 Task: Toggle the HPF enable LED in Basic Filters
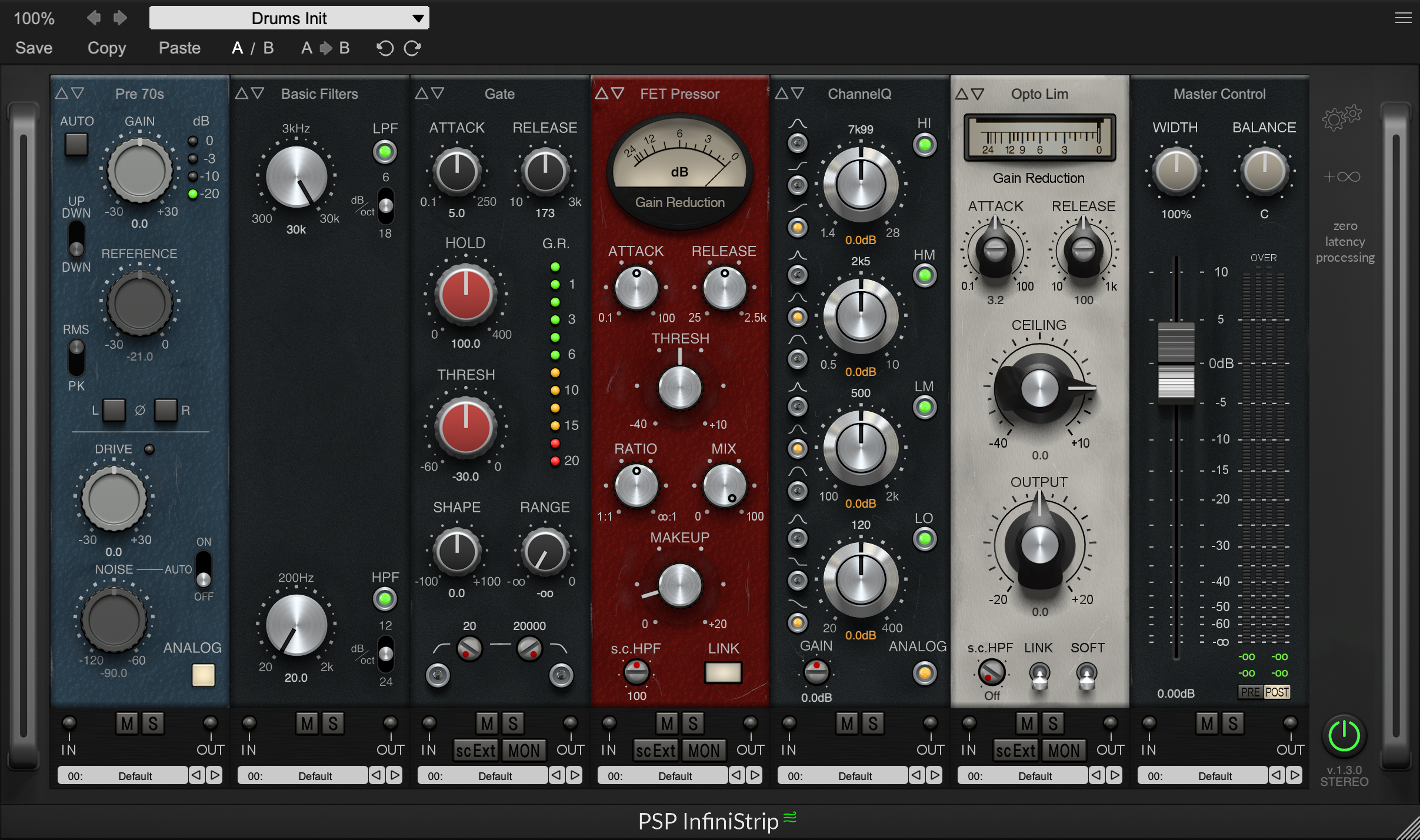[385, 599]
